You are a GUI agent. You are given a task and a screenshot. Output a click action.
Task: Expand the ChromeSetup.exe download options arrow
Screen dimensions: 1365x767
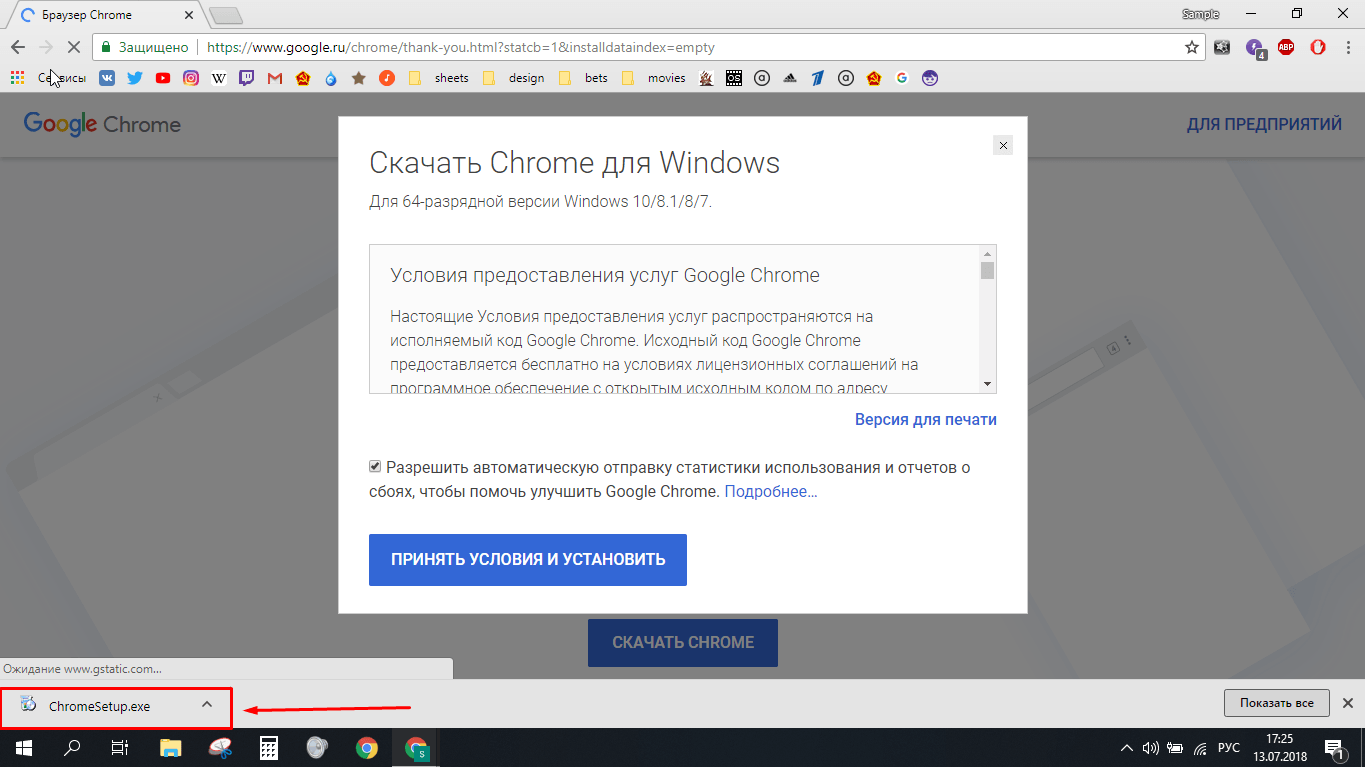coord(207,704)
